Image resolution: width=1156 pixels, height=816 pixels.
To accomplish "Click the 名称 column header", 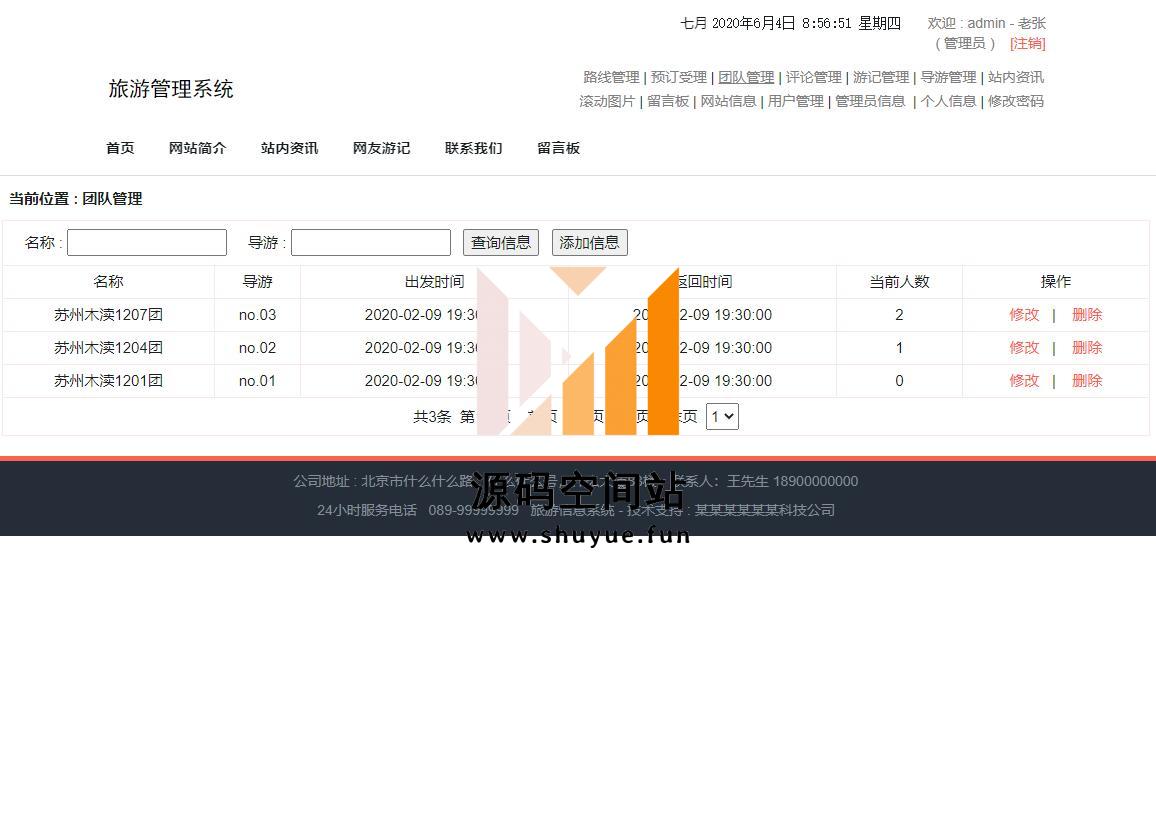I will pyautogui.click(x=108, y=282).
